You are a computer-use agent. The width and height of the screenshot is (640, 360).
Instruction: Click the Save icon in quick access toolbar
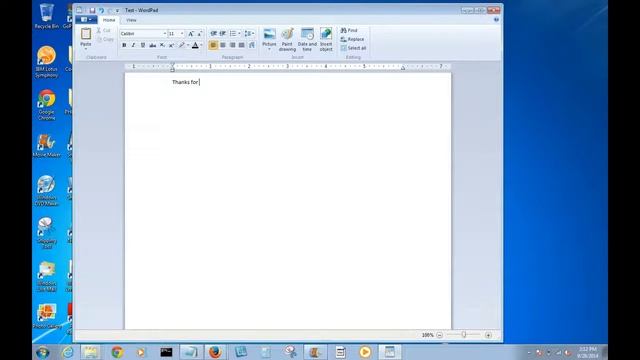(92, 10)
